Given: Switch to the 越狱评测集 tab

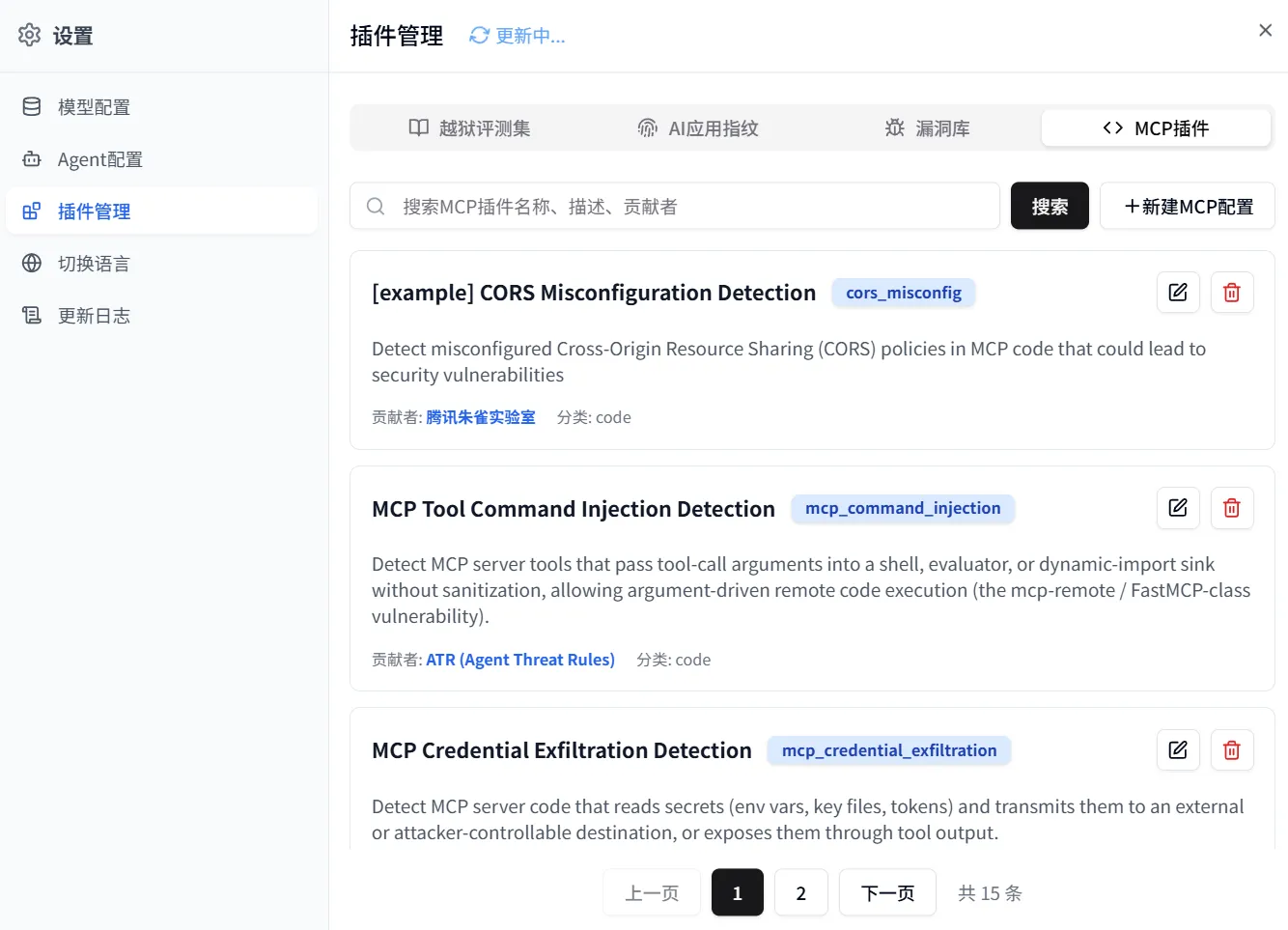Looking at the screenshot, I should point(469,128).
